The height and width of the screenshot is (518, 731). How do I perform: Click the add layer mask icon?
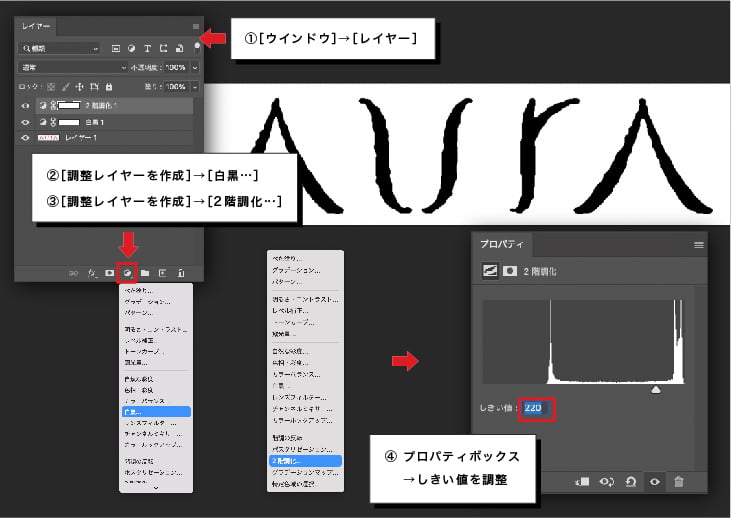point(110,272)
